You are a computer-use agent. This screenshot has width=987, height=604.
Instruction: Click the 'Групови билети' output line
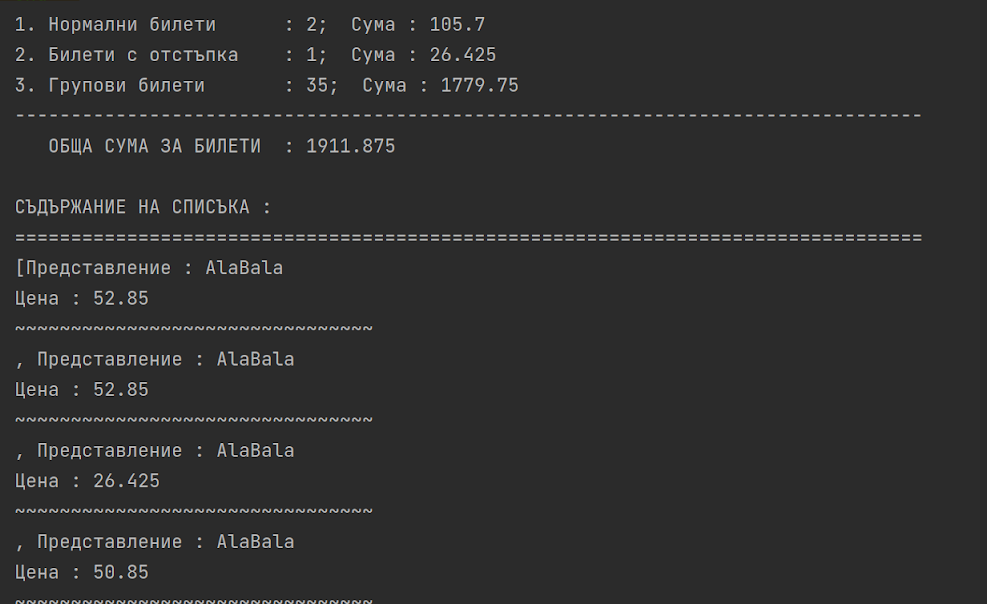click(x=267, y=85)
